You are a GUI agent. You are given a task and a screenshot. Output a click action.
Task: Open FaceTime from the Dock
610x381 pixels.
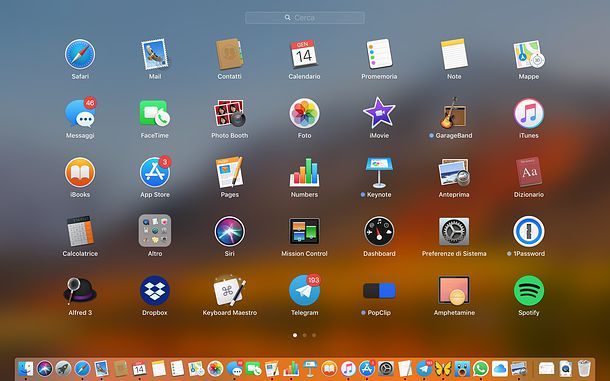253,368
